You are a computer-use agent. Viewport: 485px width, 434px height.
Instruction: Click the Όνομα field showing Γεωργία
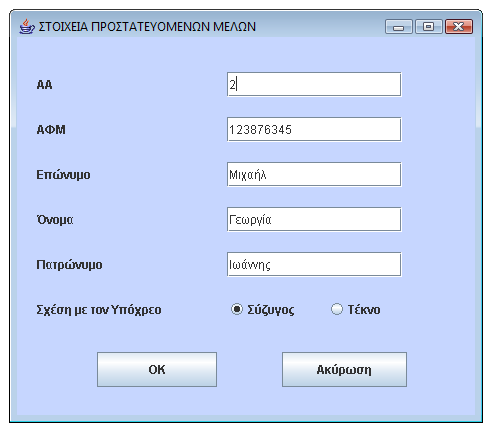pyautogui.click(x=314, y=219)
